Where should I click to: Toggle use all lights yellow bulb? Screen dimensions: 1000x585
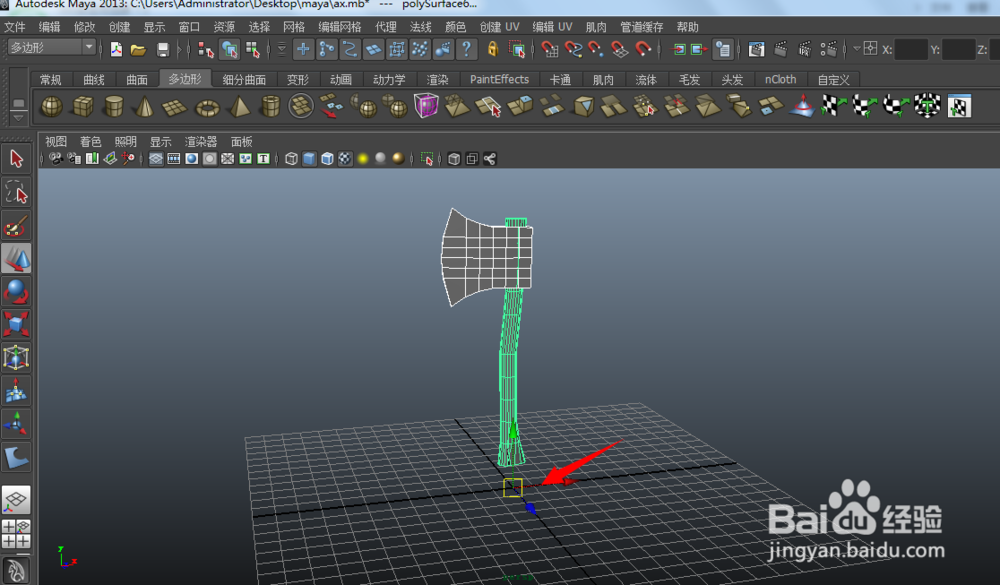point(363,159)
